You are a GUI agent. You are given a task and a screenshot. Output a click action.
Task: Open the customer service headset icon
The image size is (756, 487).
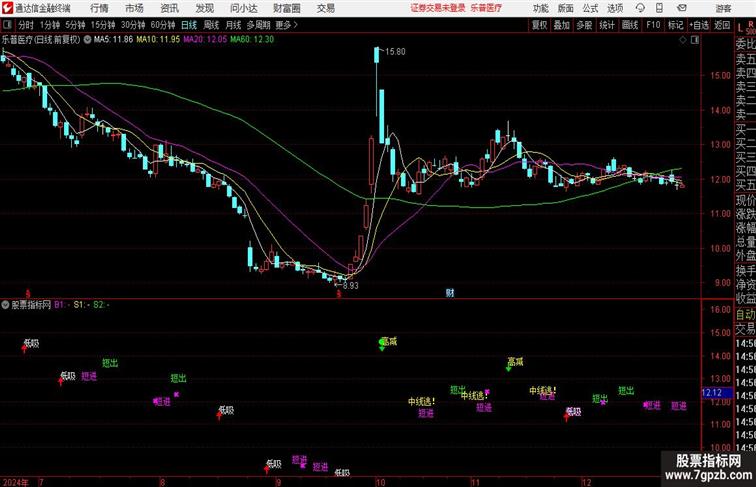(x=640, y=8)
